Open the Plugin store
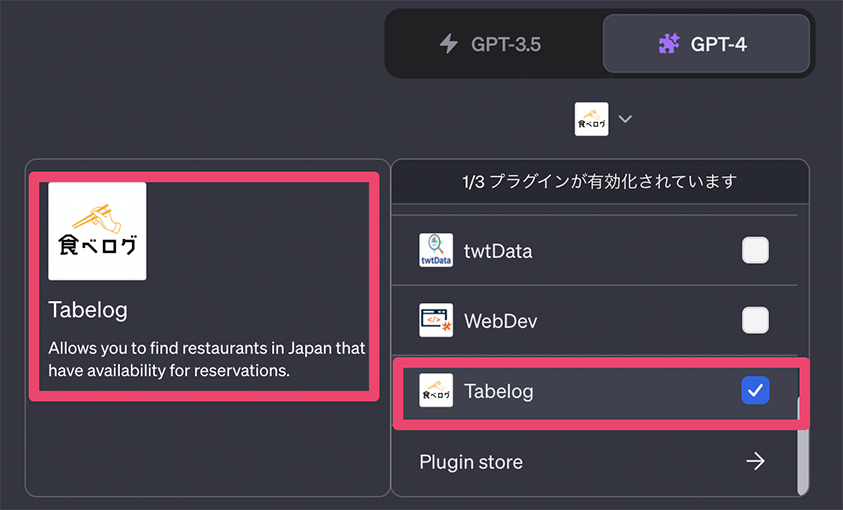 [x=594, y=462]
